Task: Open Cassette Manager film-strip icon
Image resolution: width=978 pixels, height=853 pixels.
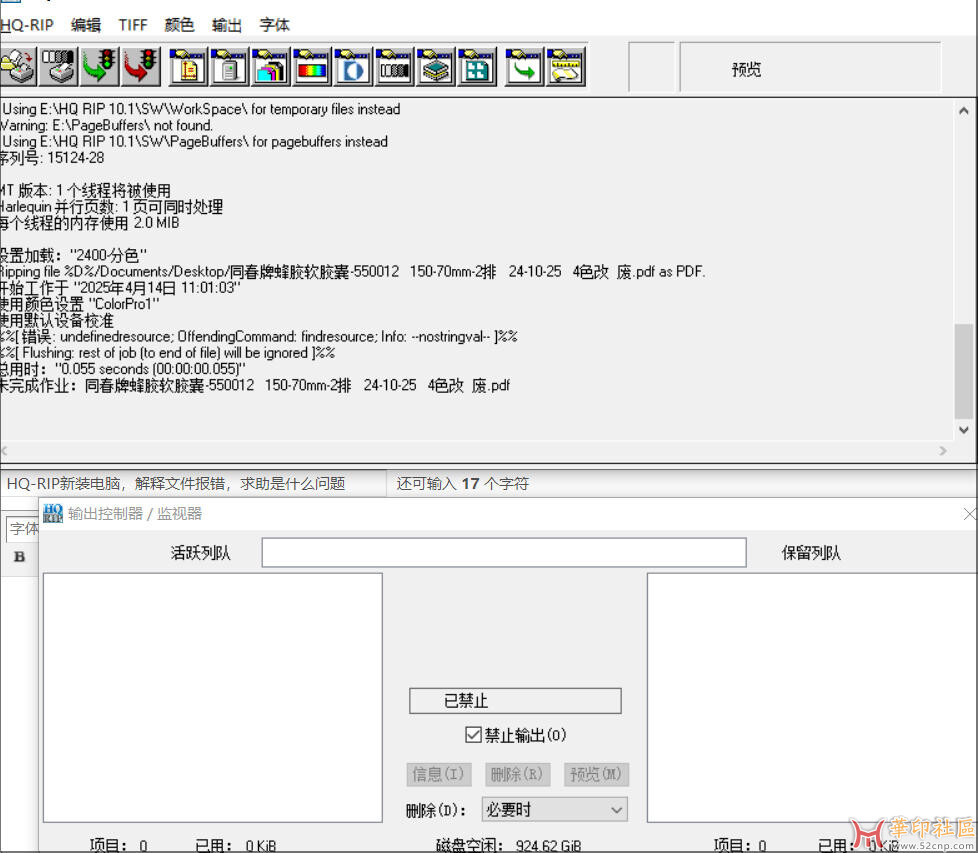Action: click(394, 65)
